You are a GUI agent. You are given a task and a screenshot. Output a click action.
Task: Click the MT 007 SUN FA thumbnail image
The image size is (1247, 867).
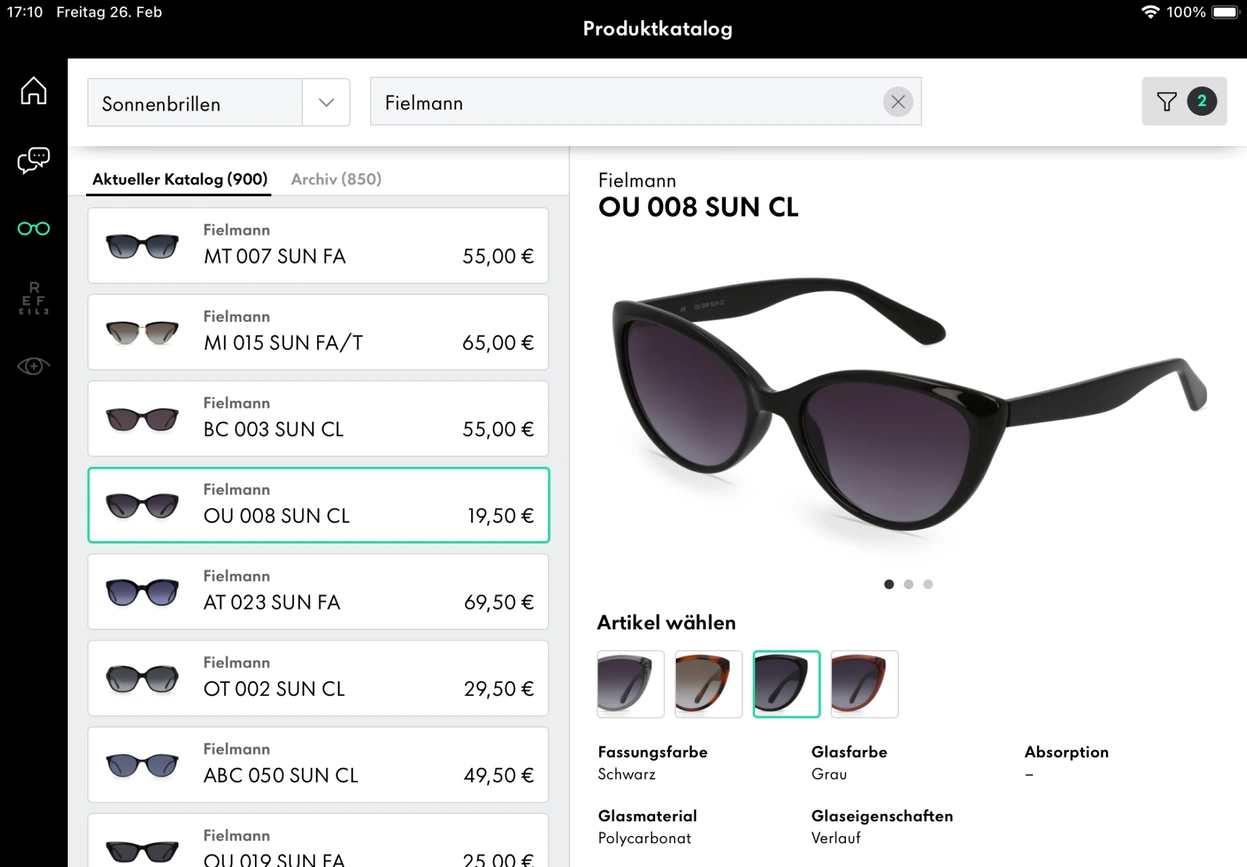[x=142, y=246]
